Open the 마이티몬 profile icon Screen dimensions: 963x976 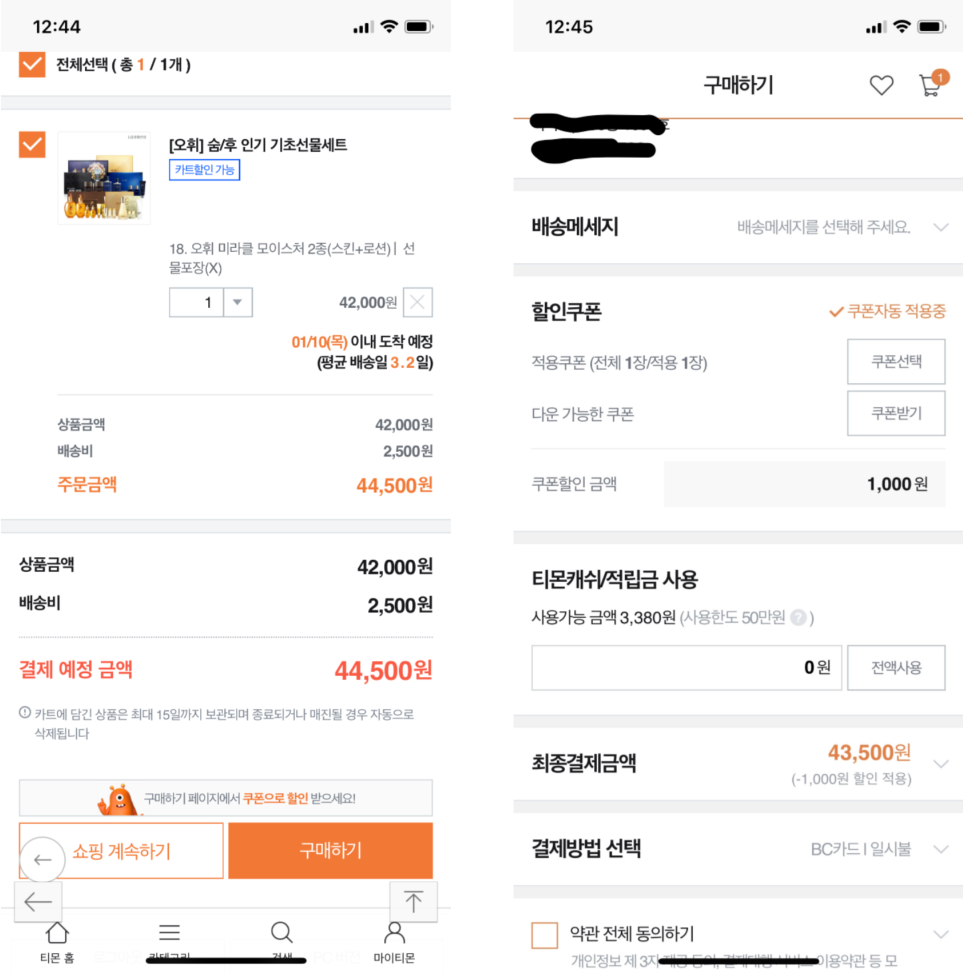point(394,932)
